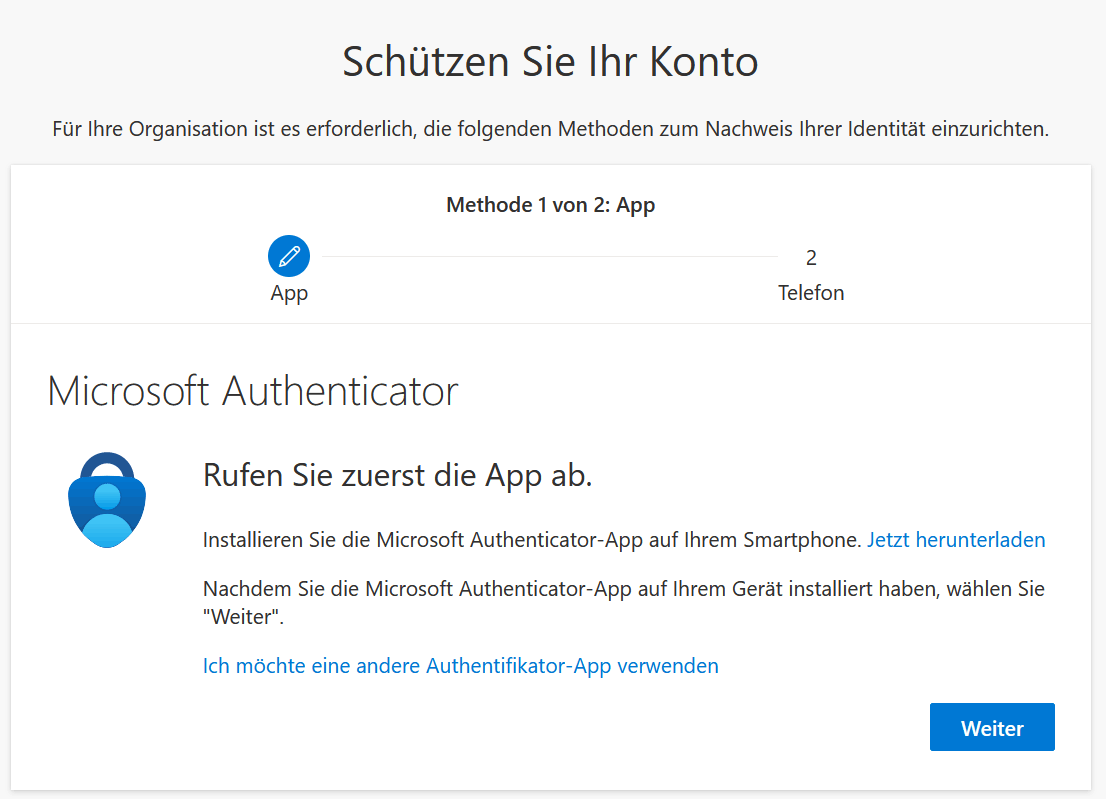Click the Methode 1 von 2: App title

tap(551, 205)
